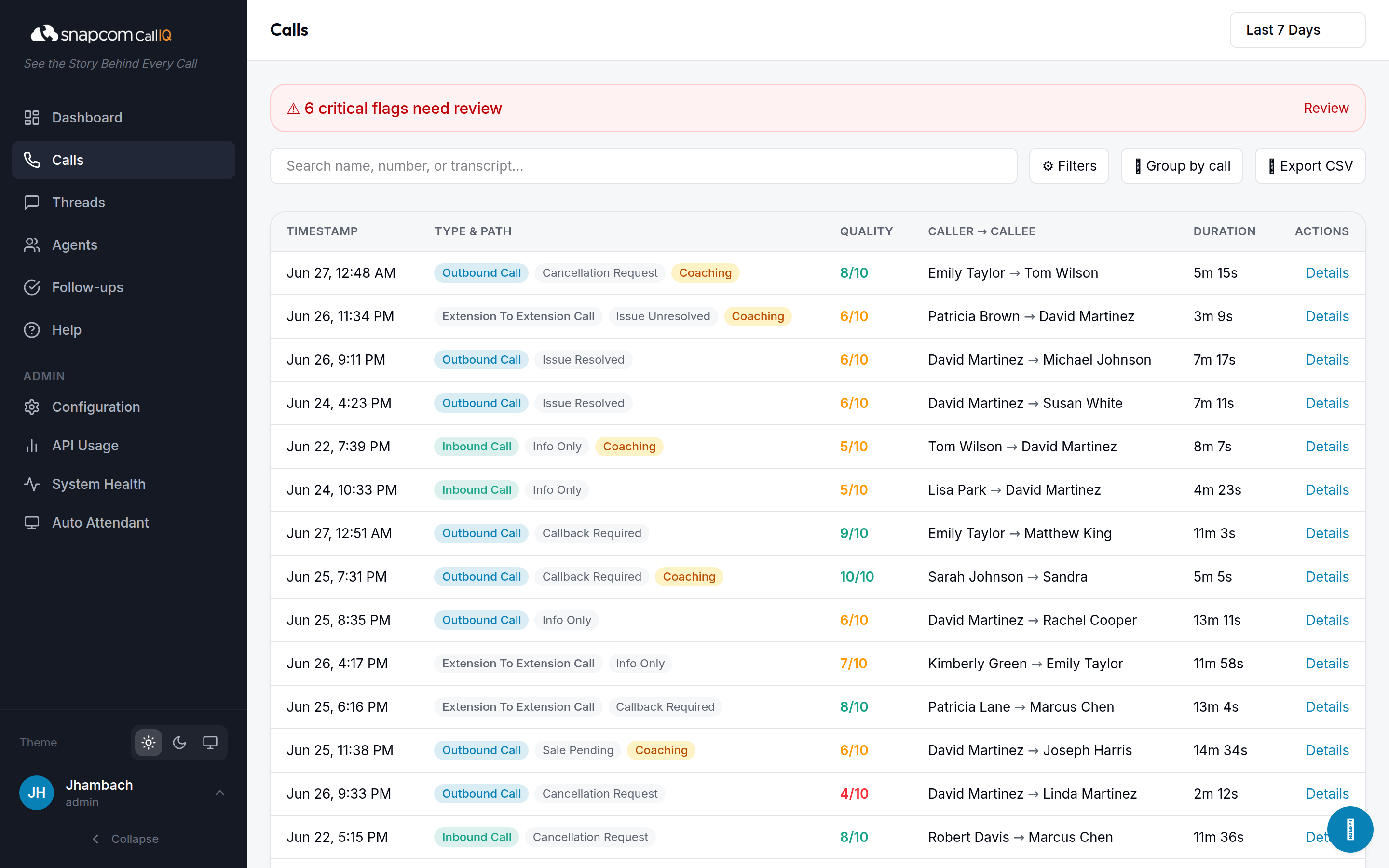Open Details for Emily Taylor → Tom Wilson call
The height and width of the screenshot is (868, 1389).
pos(1327,273)
